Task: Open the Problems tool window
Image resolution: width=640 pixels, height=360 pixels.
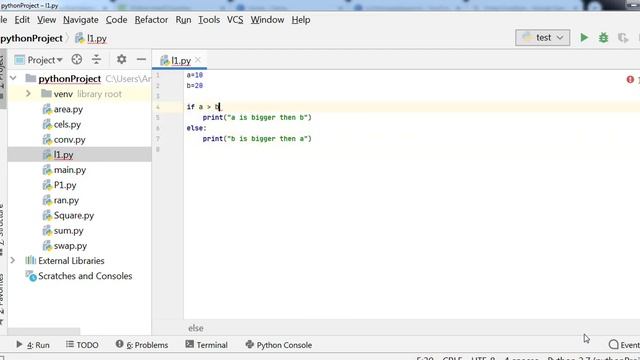Action: click(x=142, y=345)
